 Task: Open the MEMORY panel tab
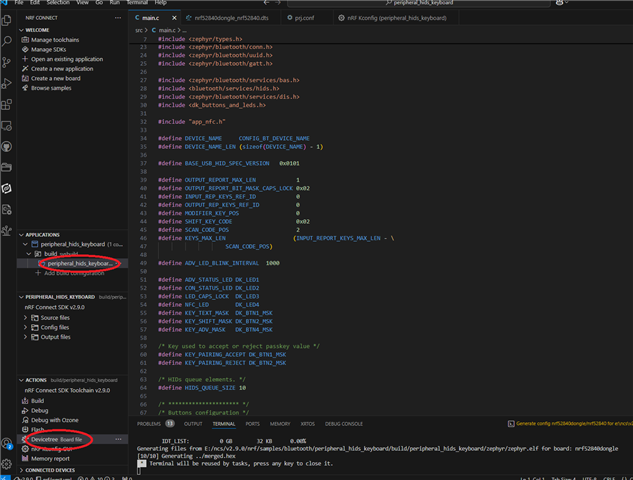280,424
